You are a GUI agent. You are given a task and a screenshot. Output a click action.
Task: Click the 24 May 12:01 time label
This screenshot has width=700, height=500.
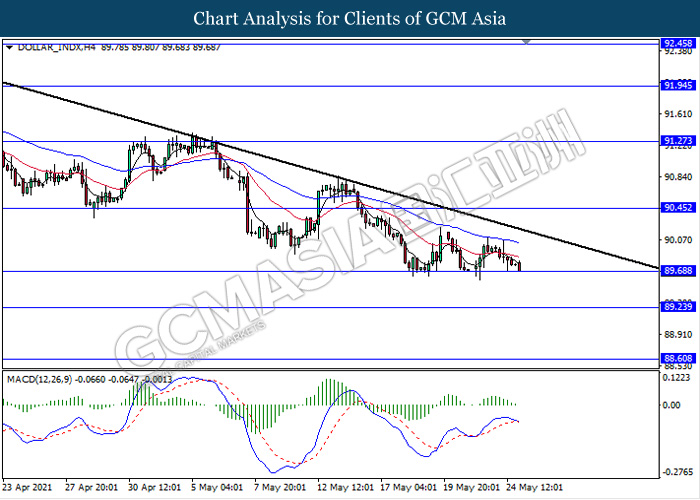coord(534,487)
